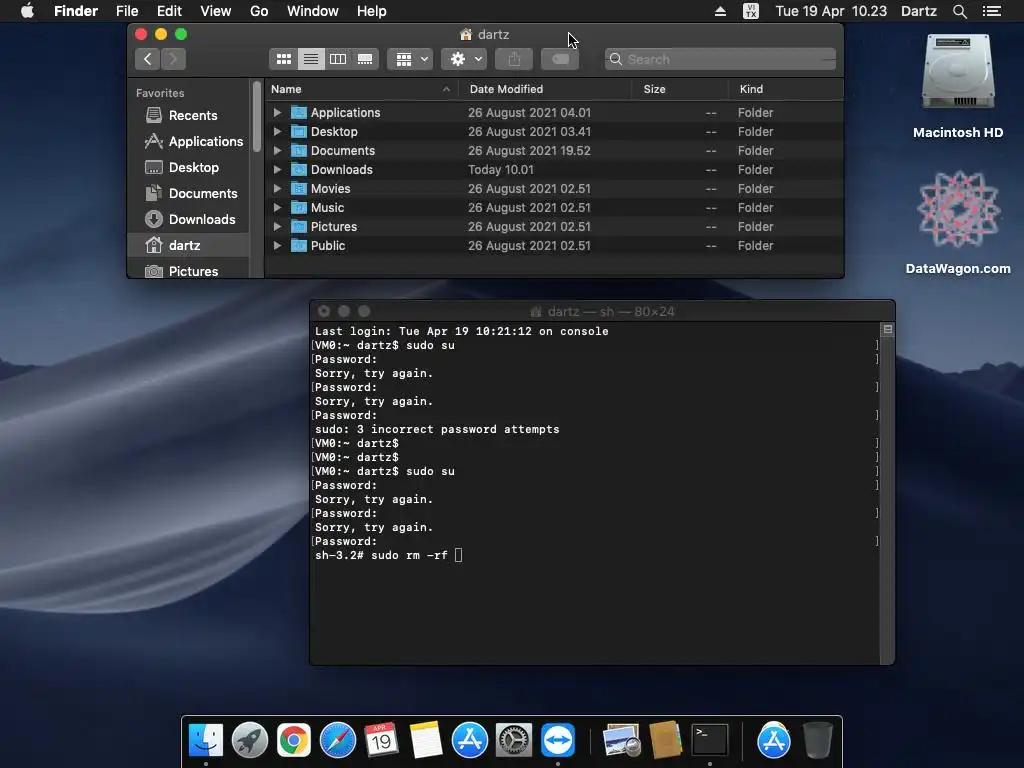
Task: Open Notes from the Dock
Action: click(x=426, y=740)
